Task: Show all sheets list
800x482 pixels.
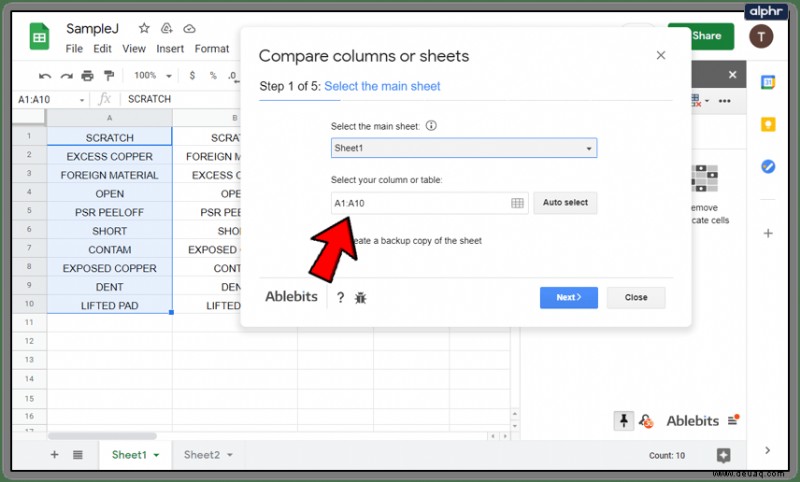Action: click(x=78, y=454)
